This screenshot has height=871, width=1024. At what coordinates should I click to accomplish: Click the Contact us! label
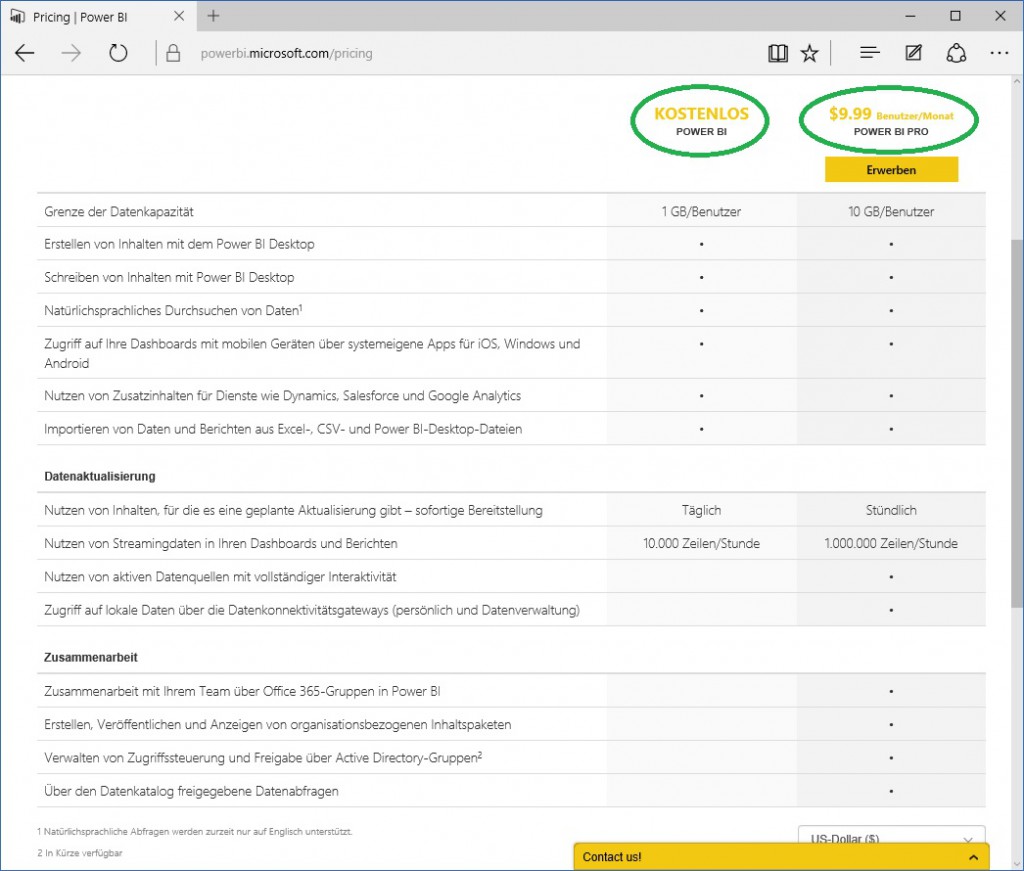click(612, 857)
